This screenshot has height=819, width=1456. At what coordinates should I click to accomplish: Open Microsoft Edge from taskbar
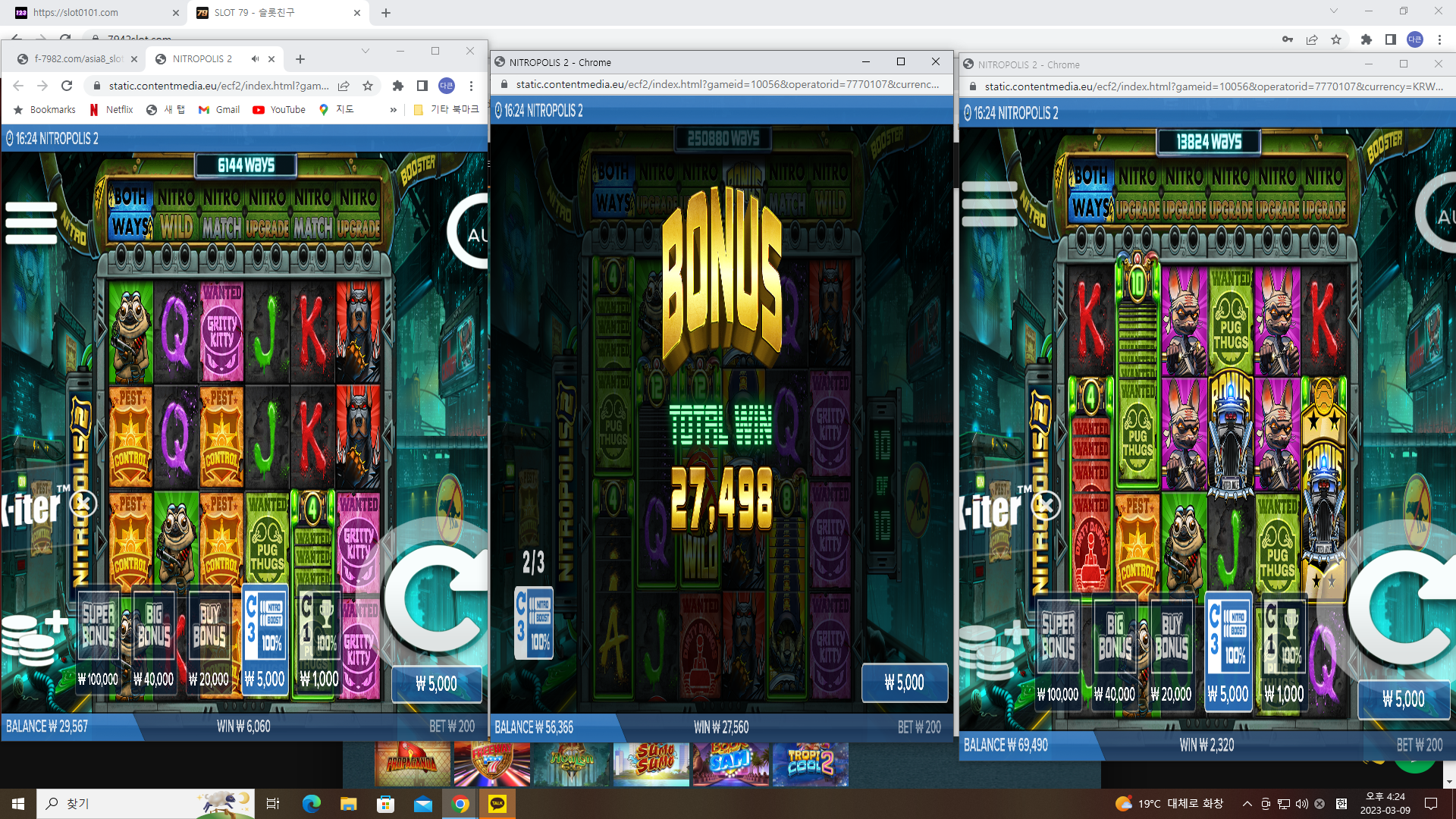[x=311, y=804]
